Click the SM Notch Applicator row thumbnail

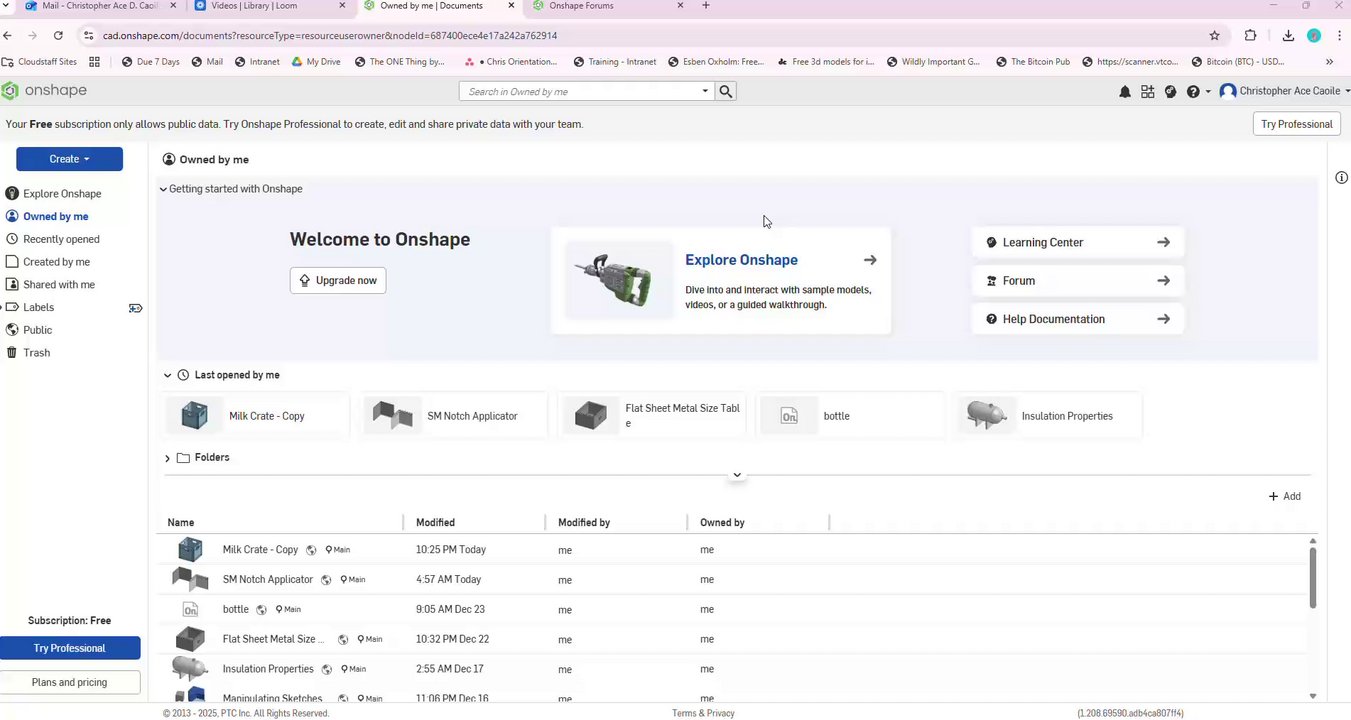pos(190,579)
